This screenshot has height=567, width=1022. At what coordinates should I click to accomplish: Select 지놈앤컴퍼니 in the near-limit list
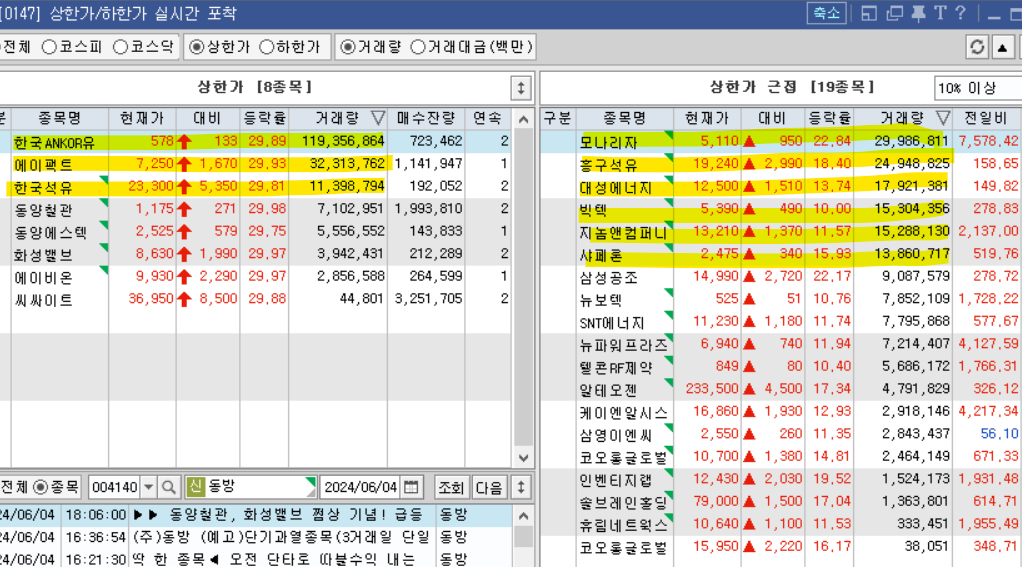623,233
